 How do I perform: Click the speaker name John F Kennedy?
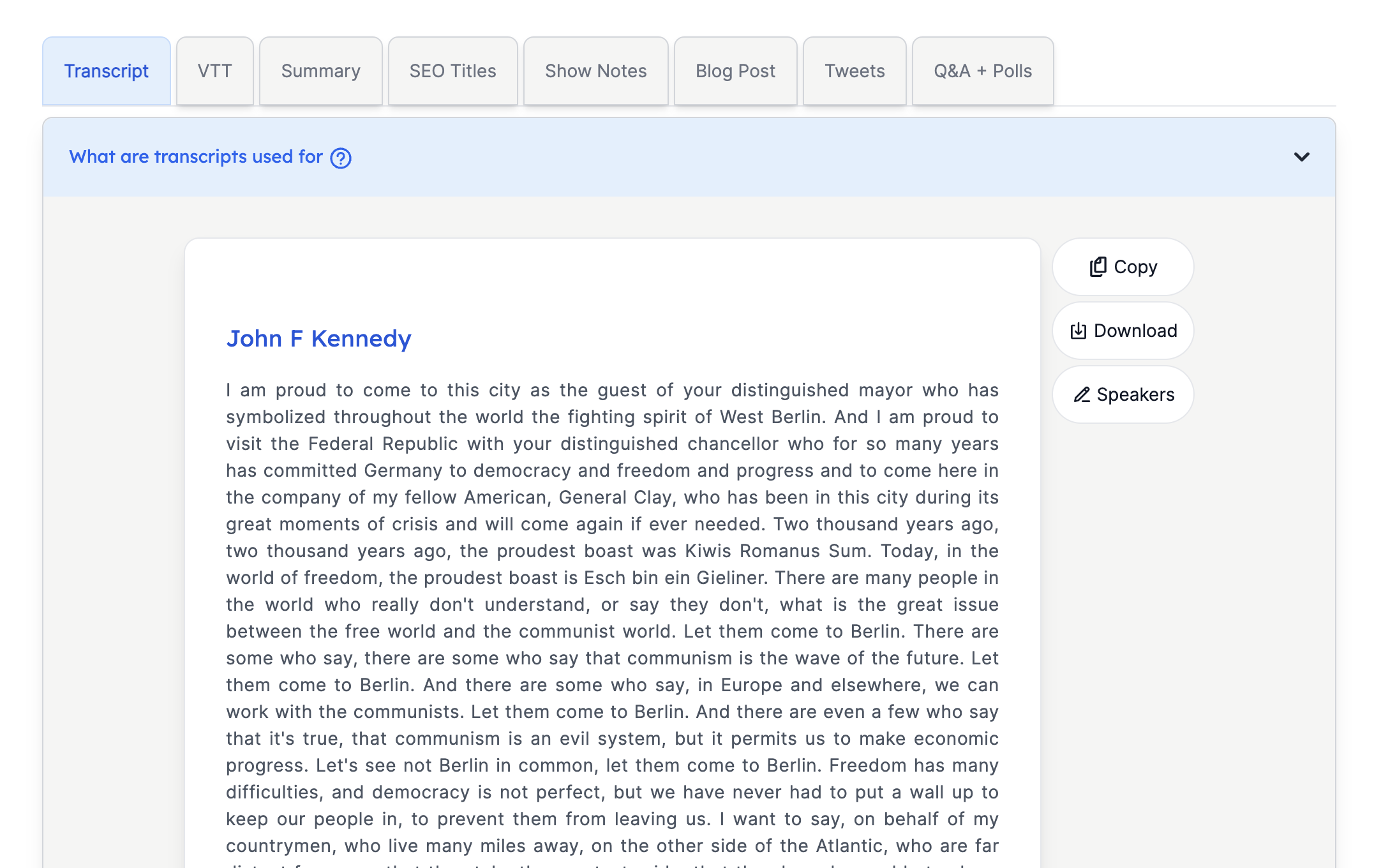pyautogui.click(x=319, y=338)
